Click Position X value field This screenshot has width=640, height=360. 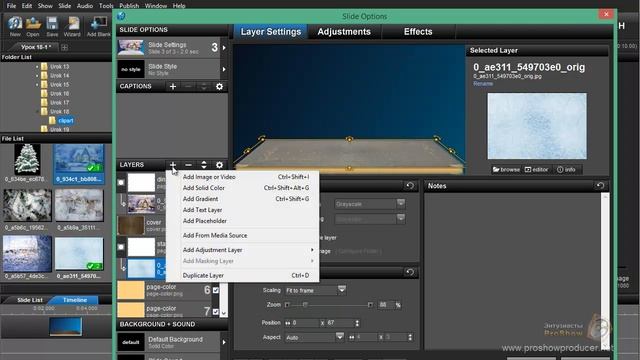click(304, 323)
